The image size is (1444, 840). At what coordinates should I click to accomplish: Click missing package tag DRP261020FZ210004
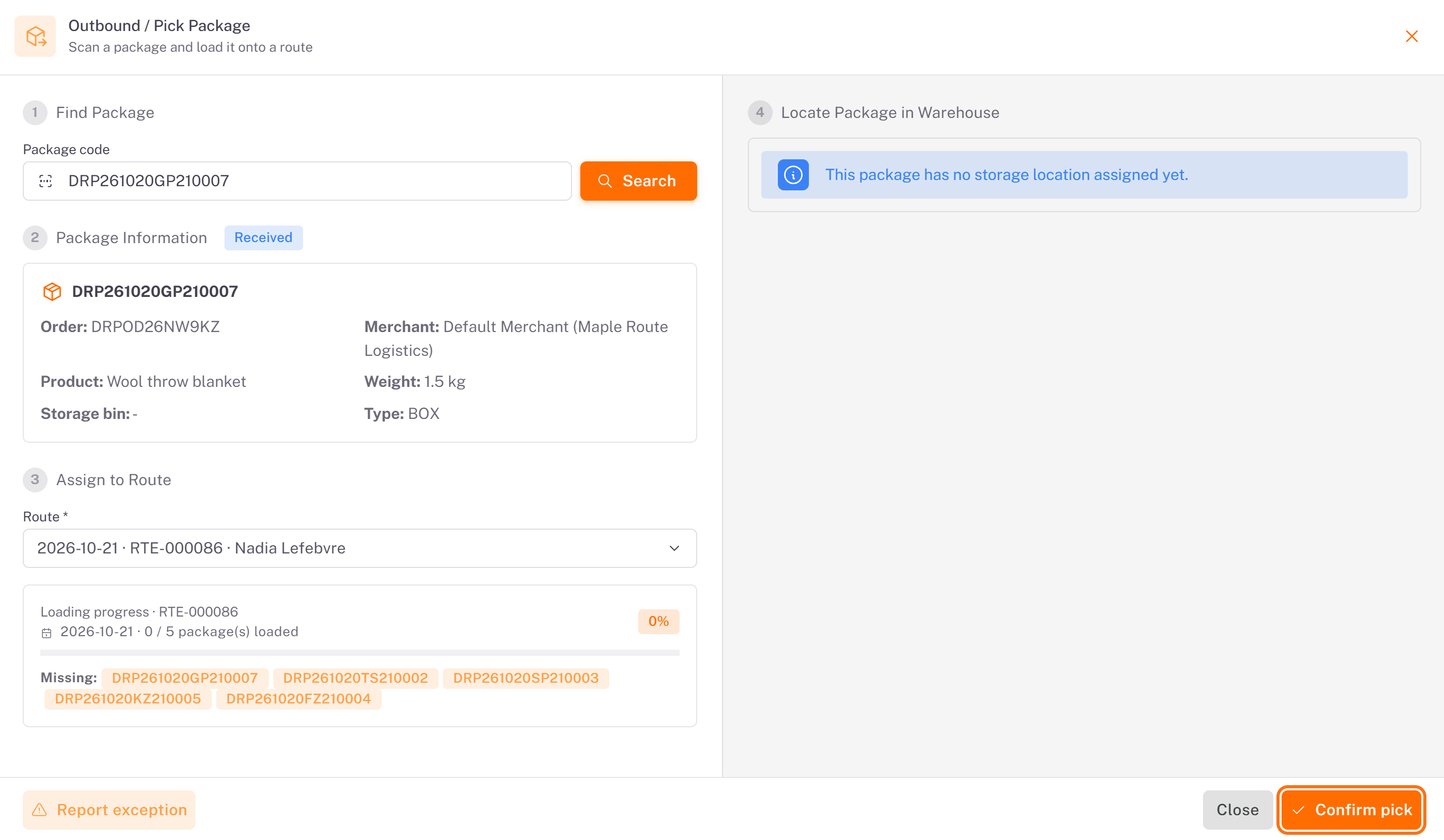coord(298,699)
